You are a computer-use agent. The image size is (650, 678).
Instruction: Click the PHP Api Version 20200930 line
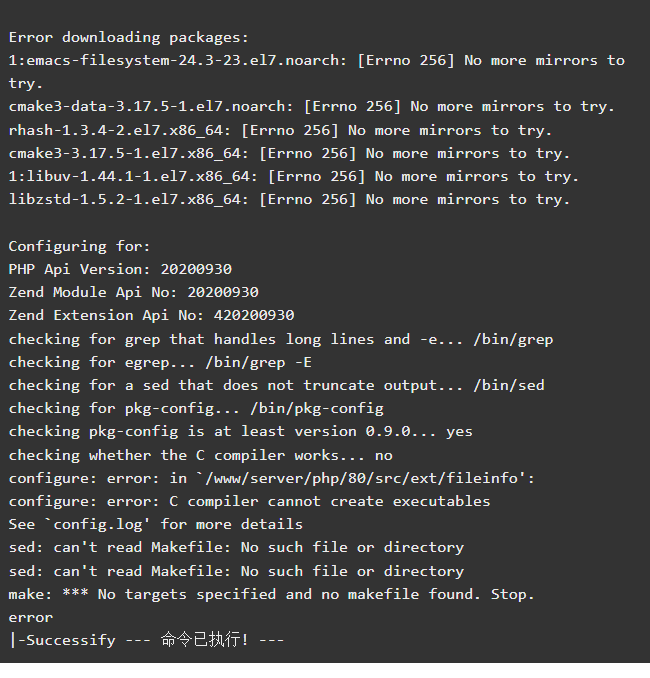[x=120, y=269]
